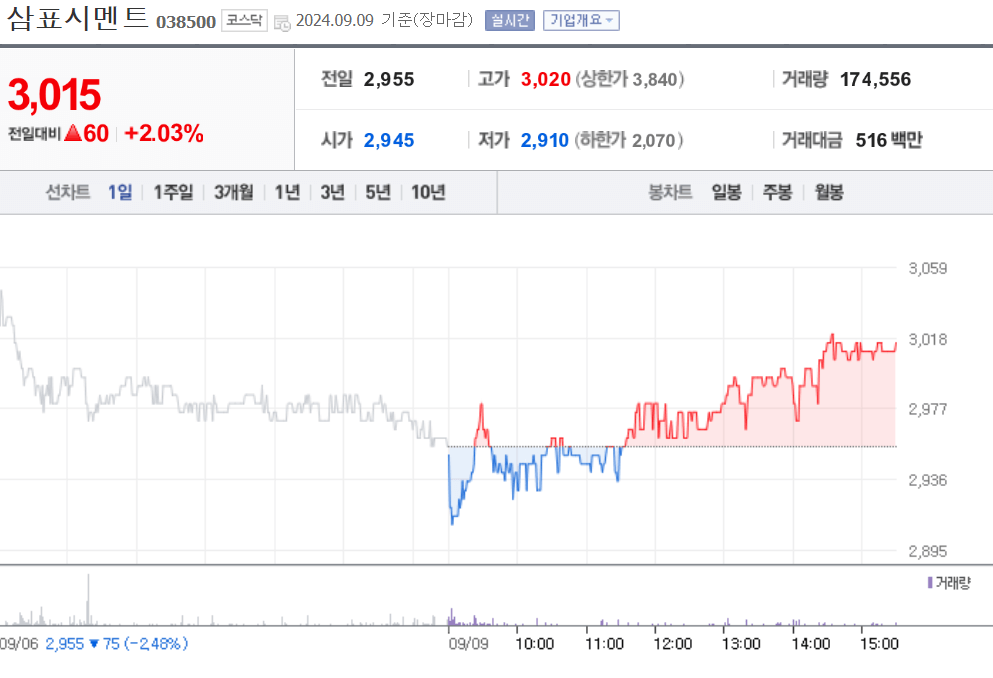Click the calendar clock icon beside the date

tap(282, 23)
